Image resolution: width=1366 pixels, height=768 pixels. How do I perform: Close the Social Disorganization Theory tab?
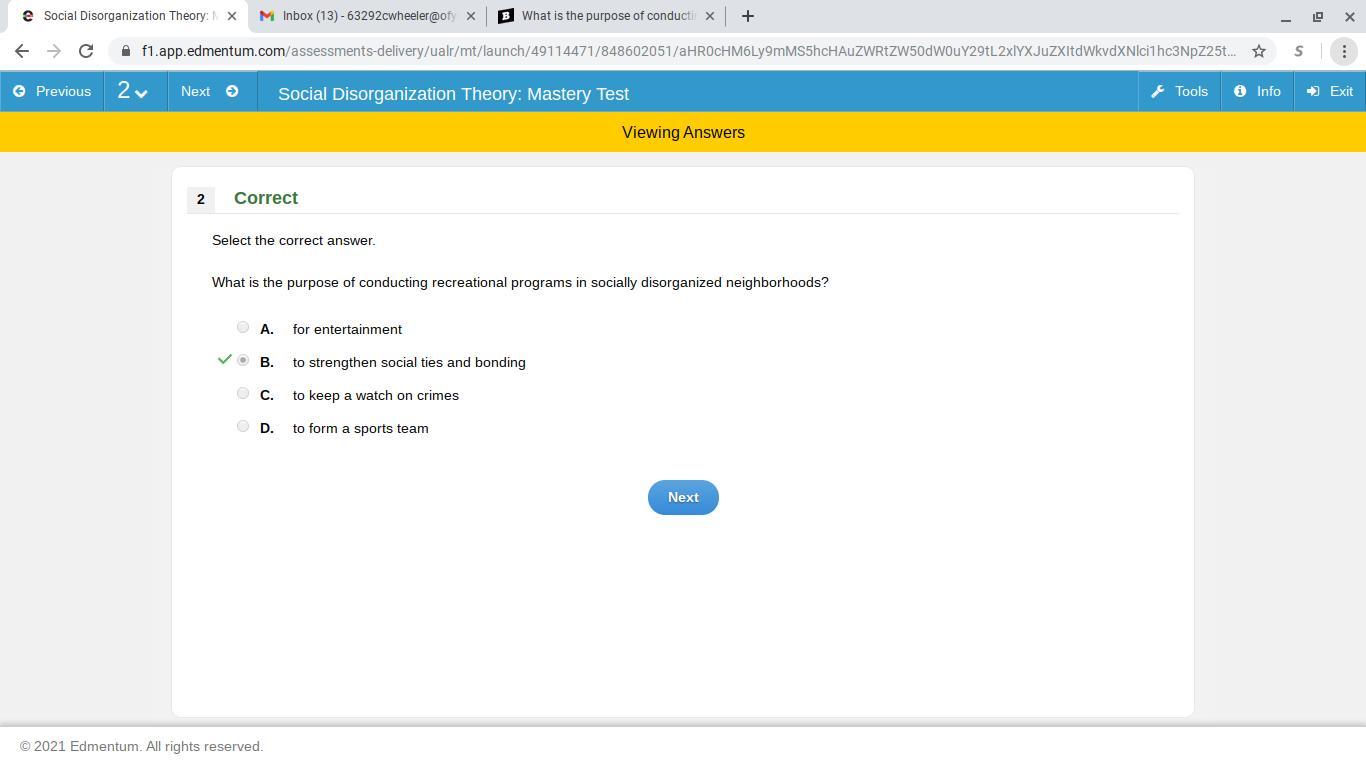point(232,16)
